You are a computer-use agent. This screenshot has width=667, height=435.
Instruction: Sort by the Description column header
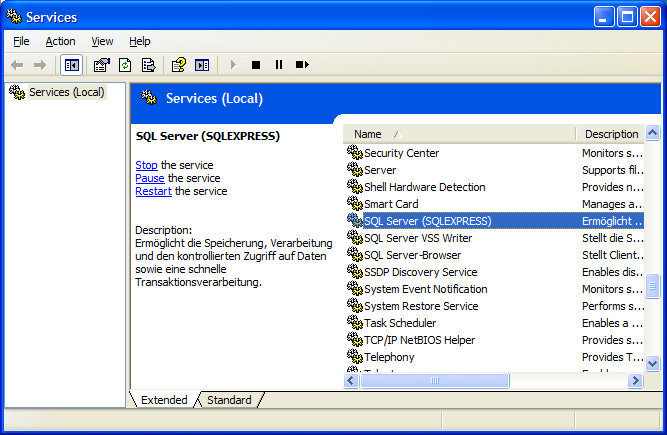[610, 134]
